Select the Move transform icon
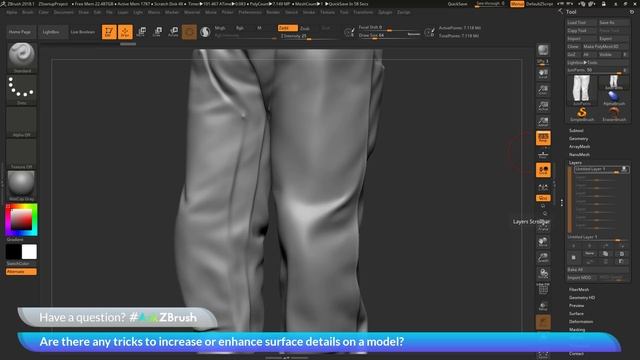 [141, 32]
